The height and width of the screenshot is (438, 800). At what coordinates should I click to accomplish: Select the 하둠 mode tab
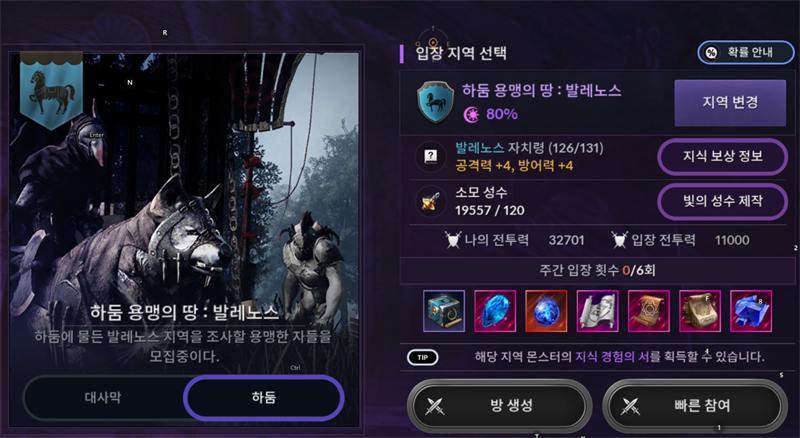(x=264, y=398)
